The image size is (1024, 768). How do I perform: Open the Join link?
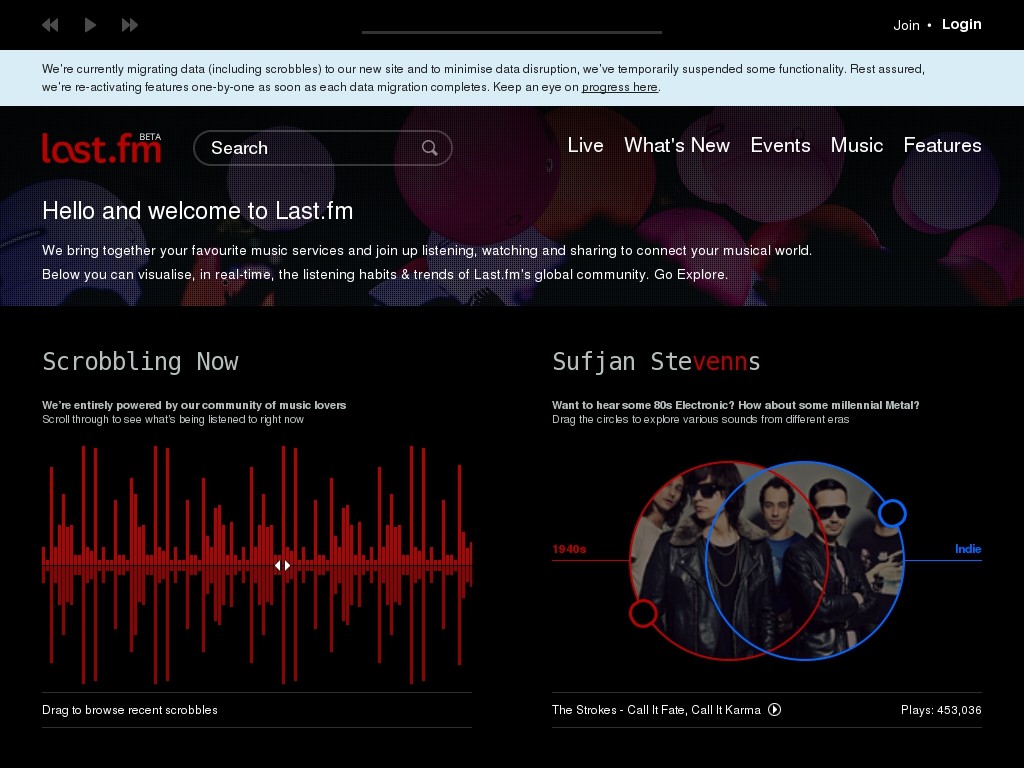(x=906, y=25)
